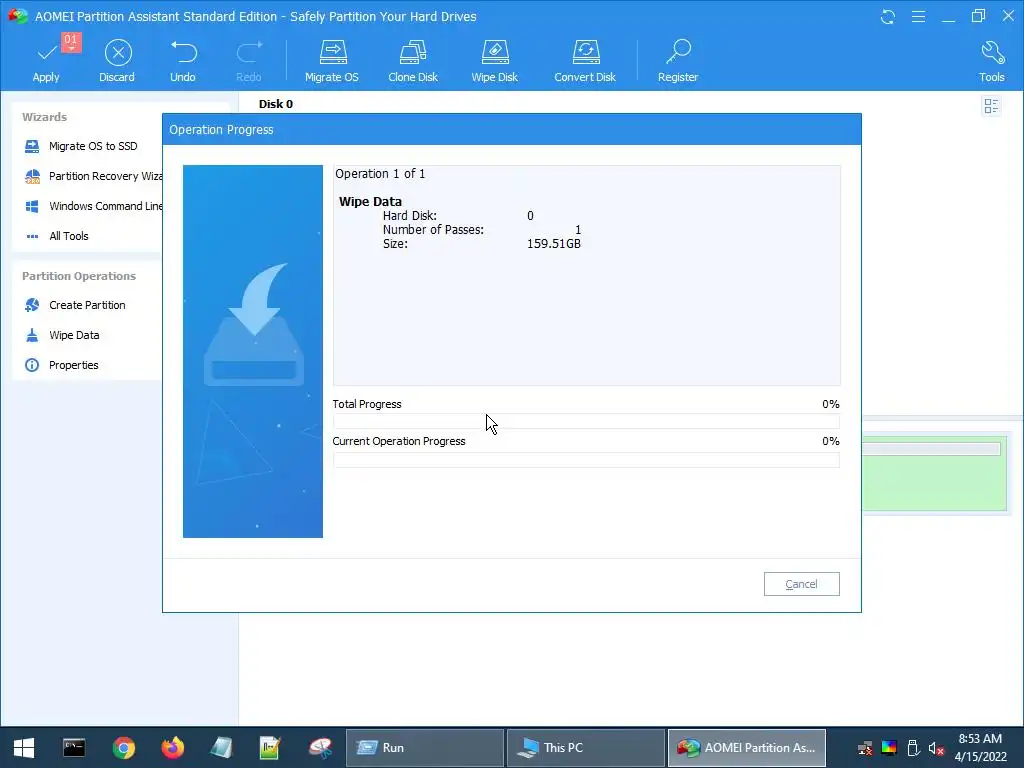The image size is (1024, 768).
Task: Click the Register key icon
Action: pyautogui.click(x=679, y=61)
